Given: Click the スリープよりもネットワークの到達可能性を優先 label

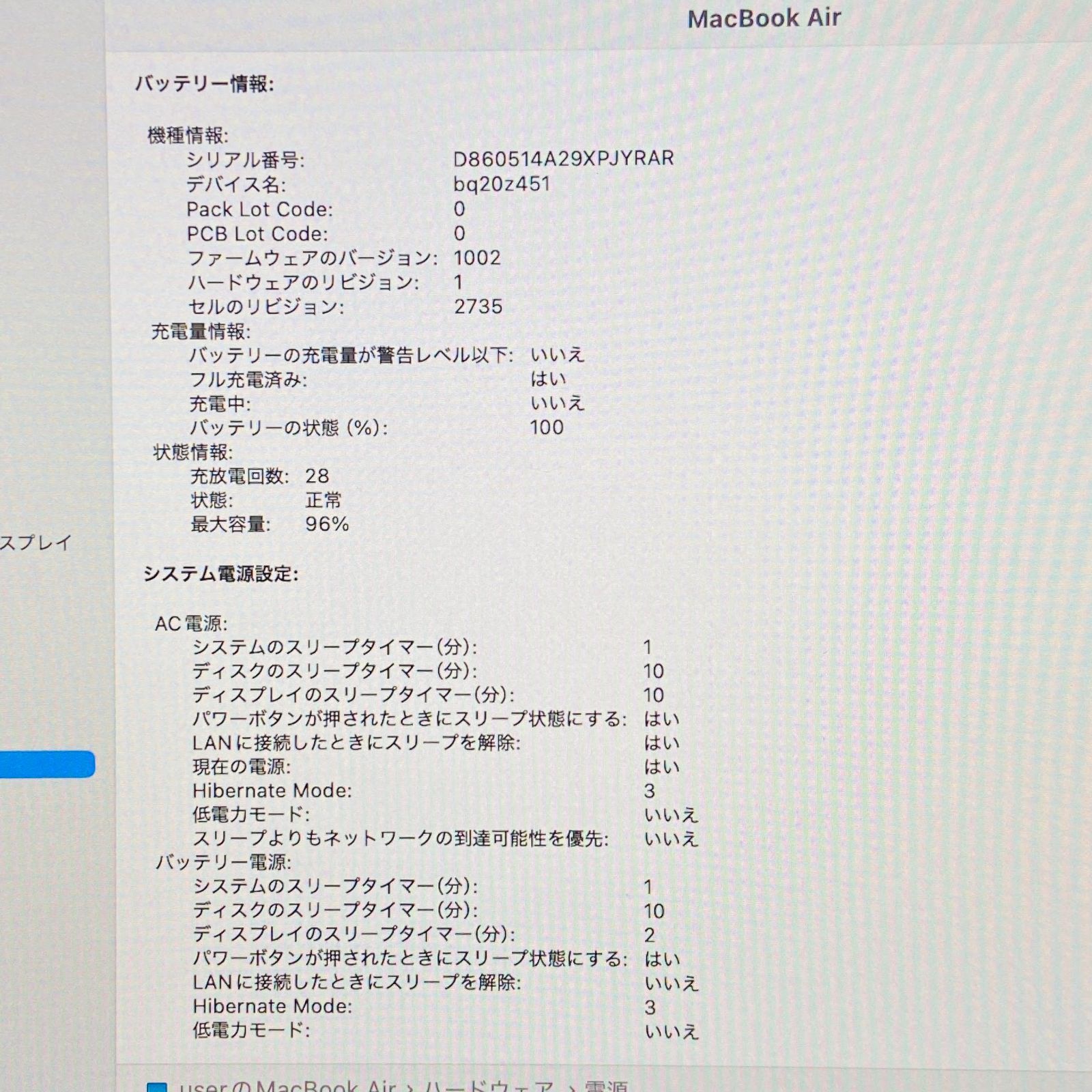Looking at the screenshot, I should click(401, 839).
